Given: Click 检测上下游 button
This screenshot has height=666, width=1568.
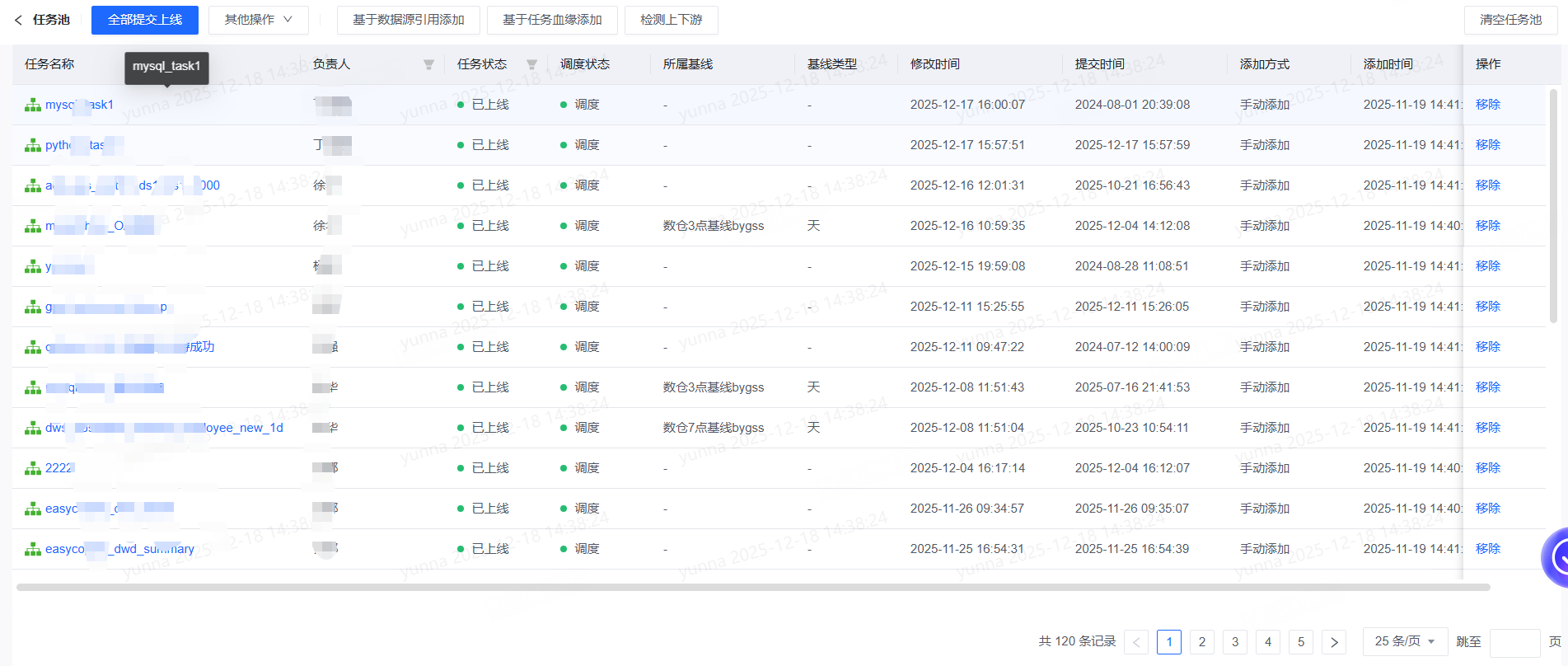Looking at the screenshot, I should click(x=672, y=20).
